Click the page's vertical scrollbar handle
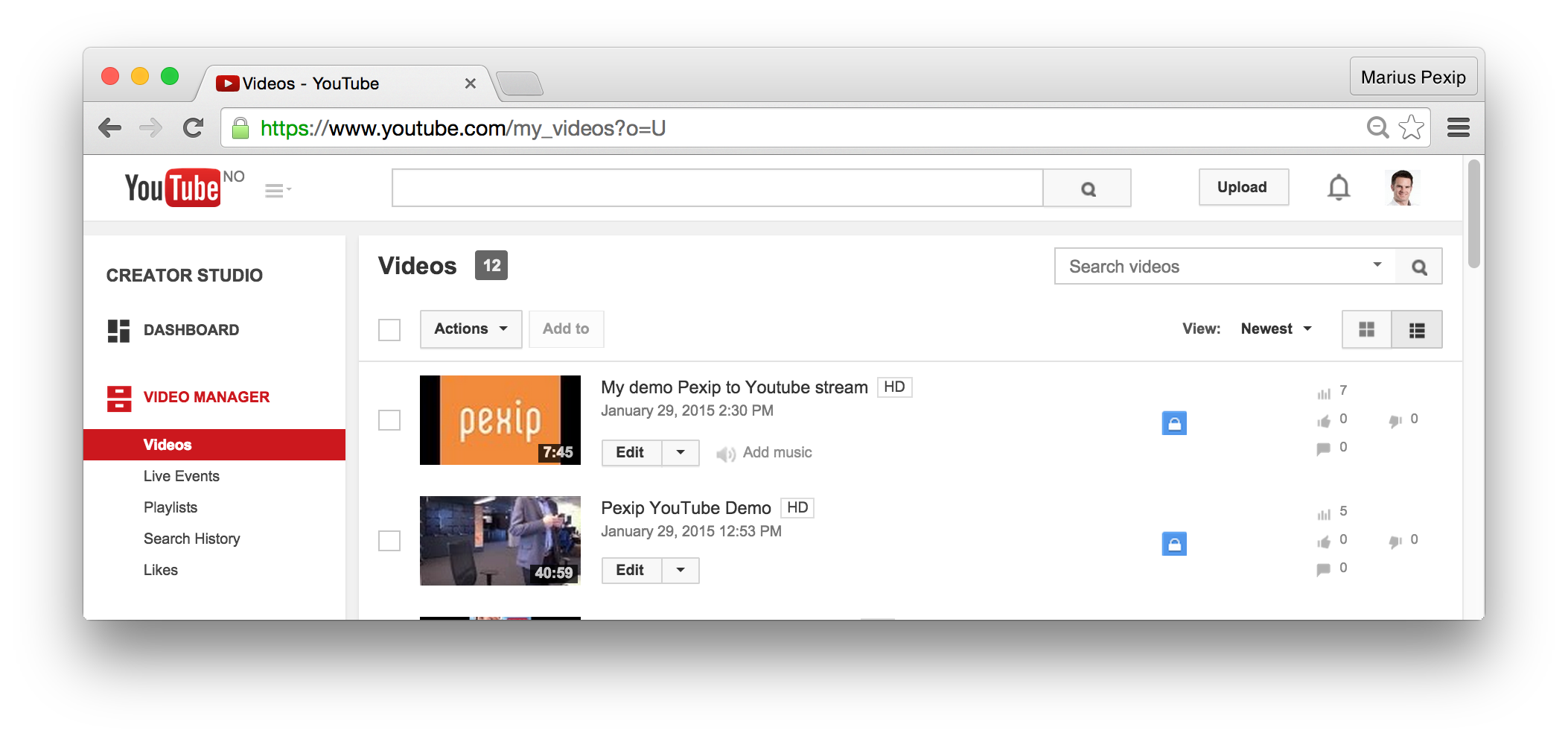 click(x=1473, y=213)
